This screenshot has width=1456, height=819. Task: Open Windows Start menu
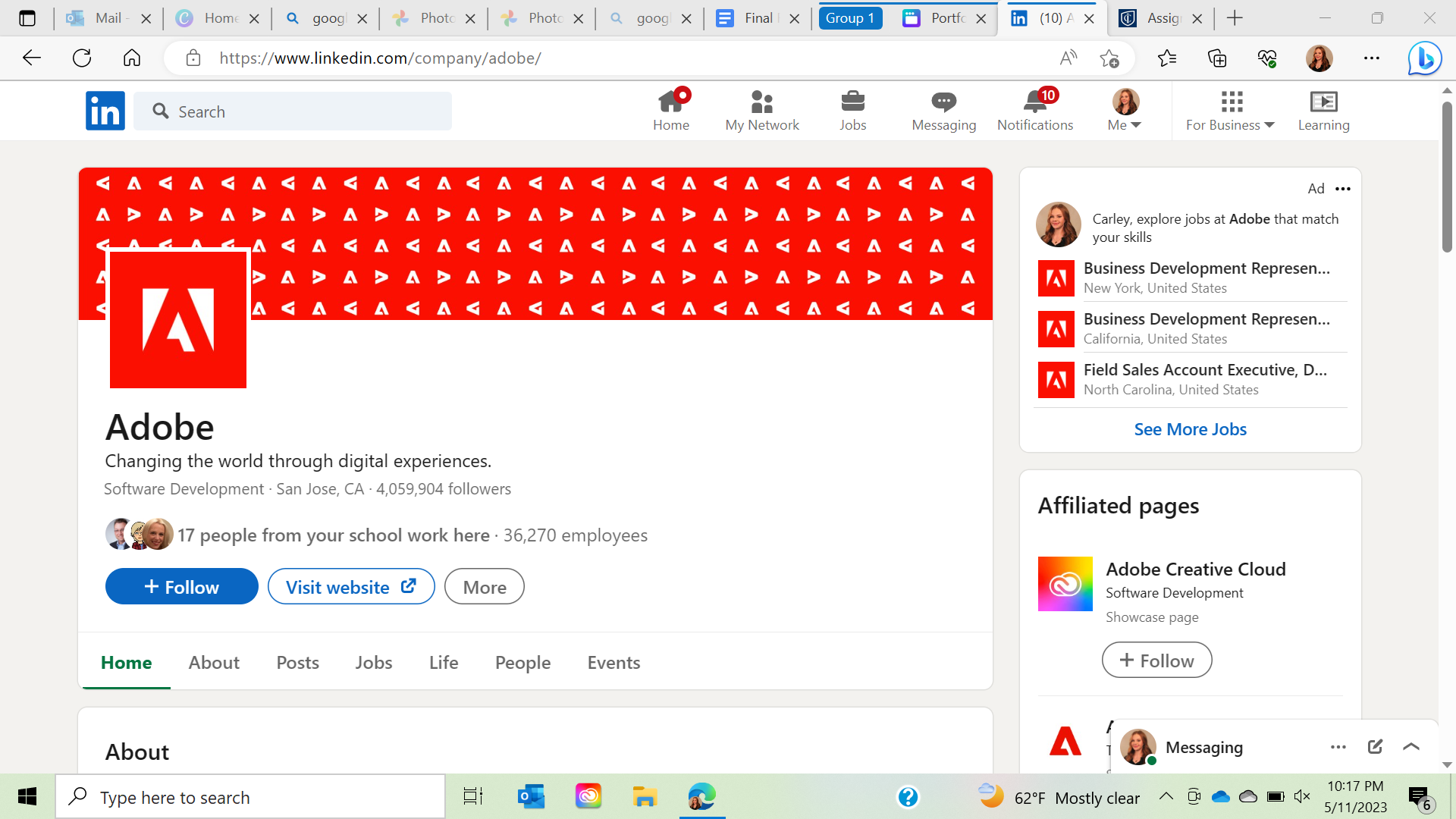click(x=27, y=796)
